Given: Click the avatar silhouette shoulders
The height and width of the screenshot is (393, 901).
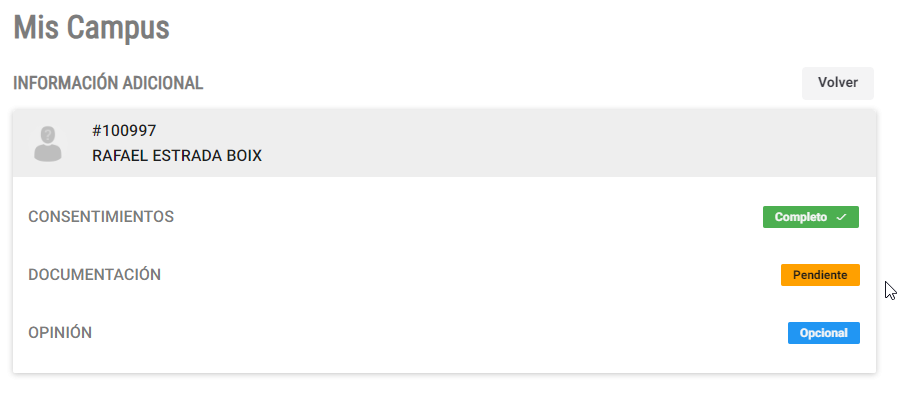Looking at the screenshot, I should click(x=48, y=153).
